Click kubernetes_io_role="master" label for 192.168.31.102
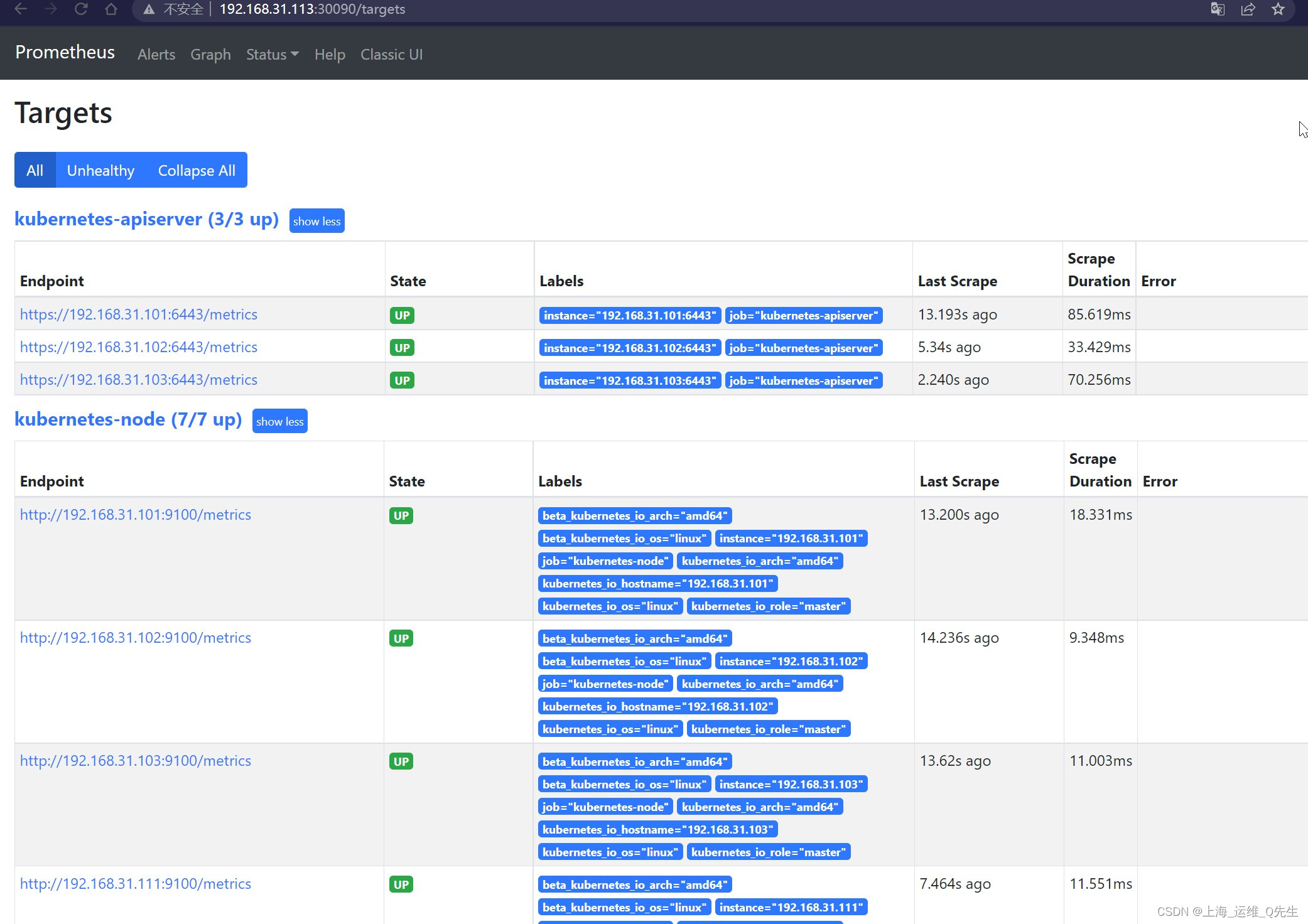The height and width of the screenshot is (924, 1308). [x=769, y=729]
